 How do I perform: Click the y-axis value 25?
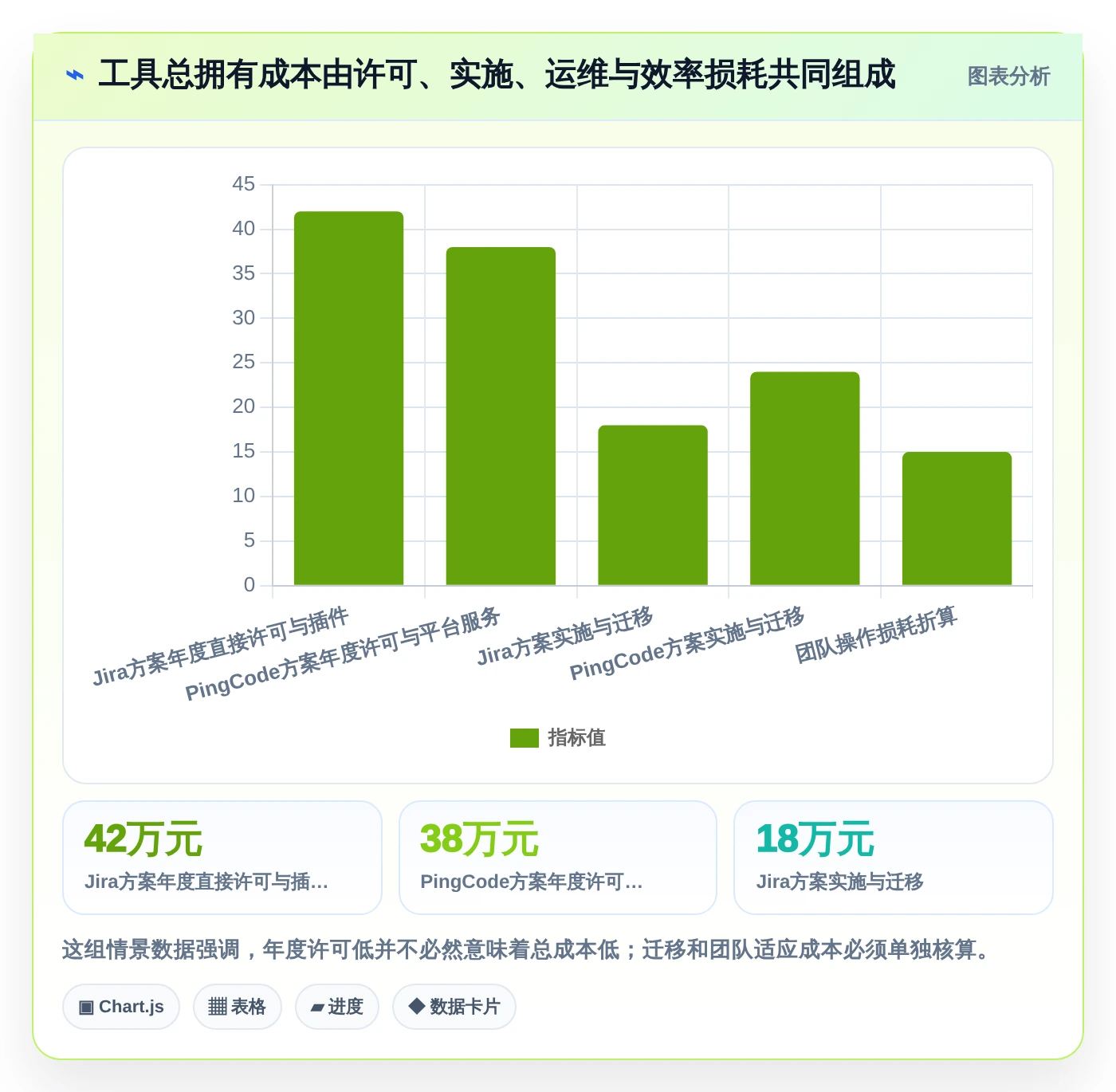(244, 362)
